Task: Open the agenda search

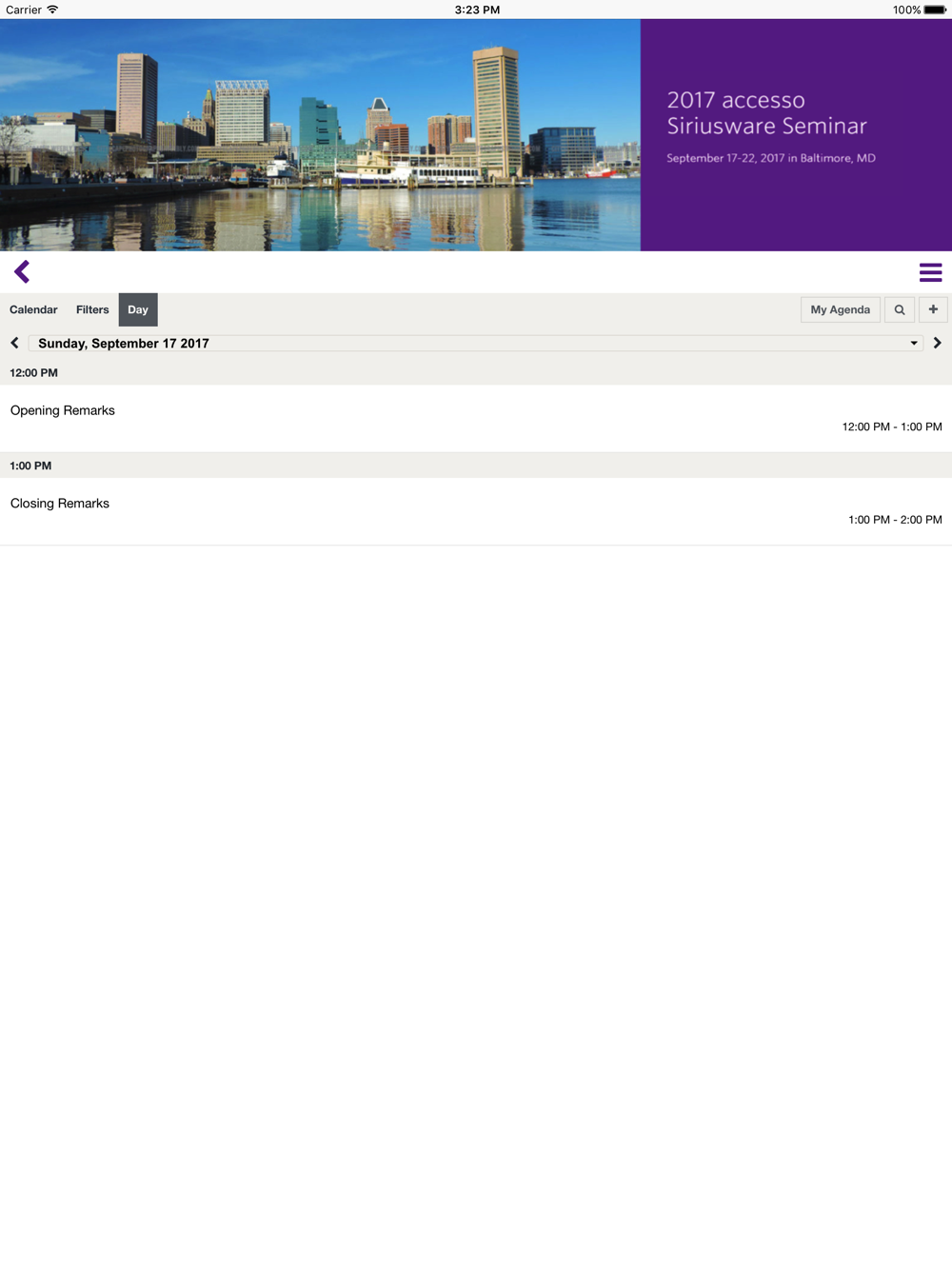Action: click(x=900, y=309)
